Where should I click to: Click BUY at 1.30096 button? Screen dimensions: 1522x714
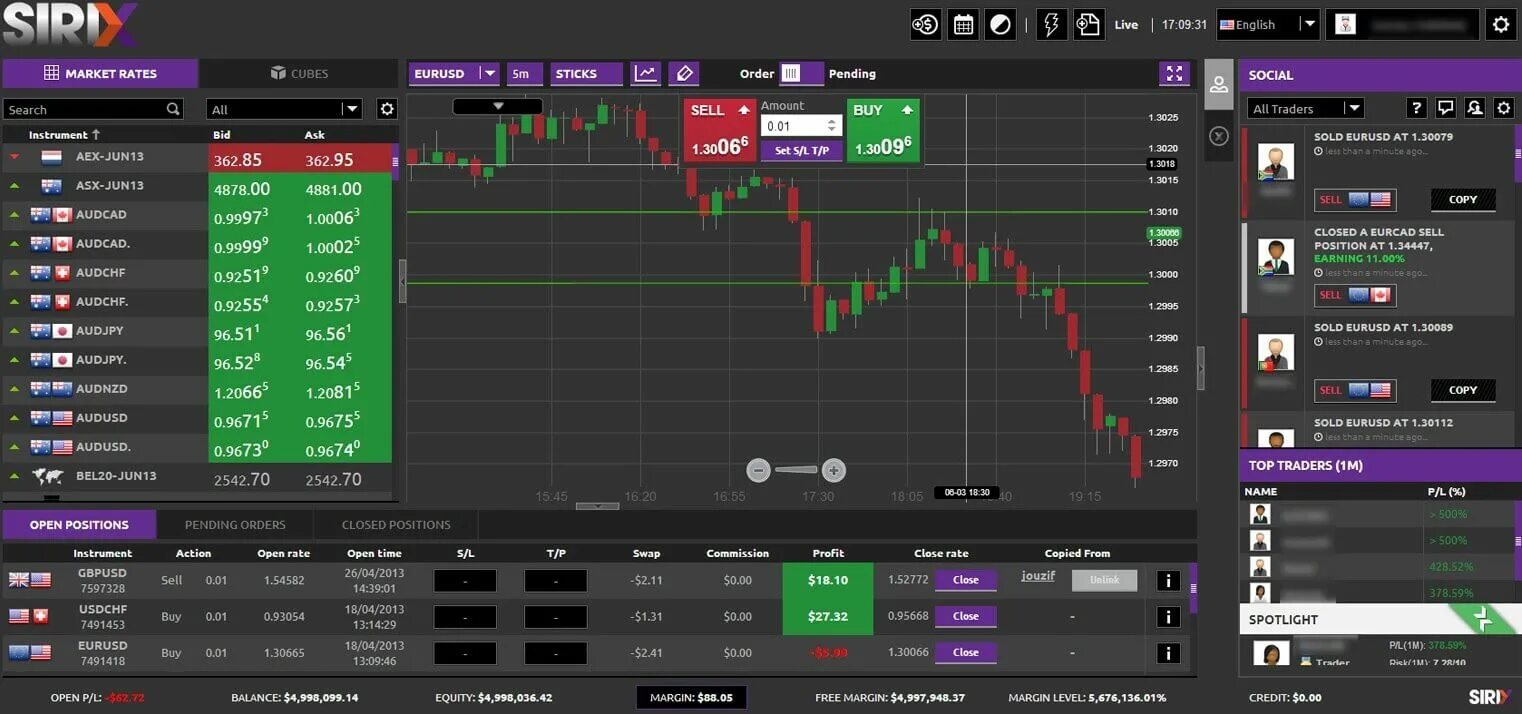coord(883,130)
